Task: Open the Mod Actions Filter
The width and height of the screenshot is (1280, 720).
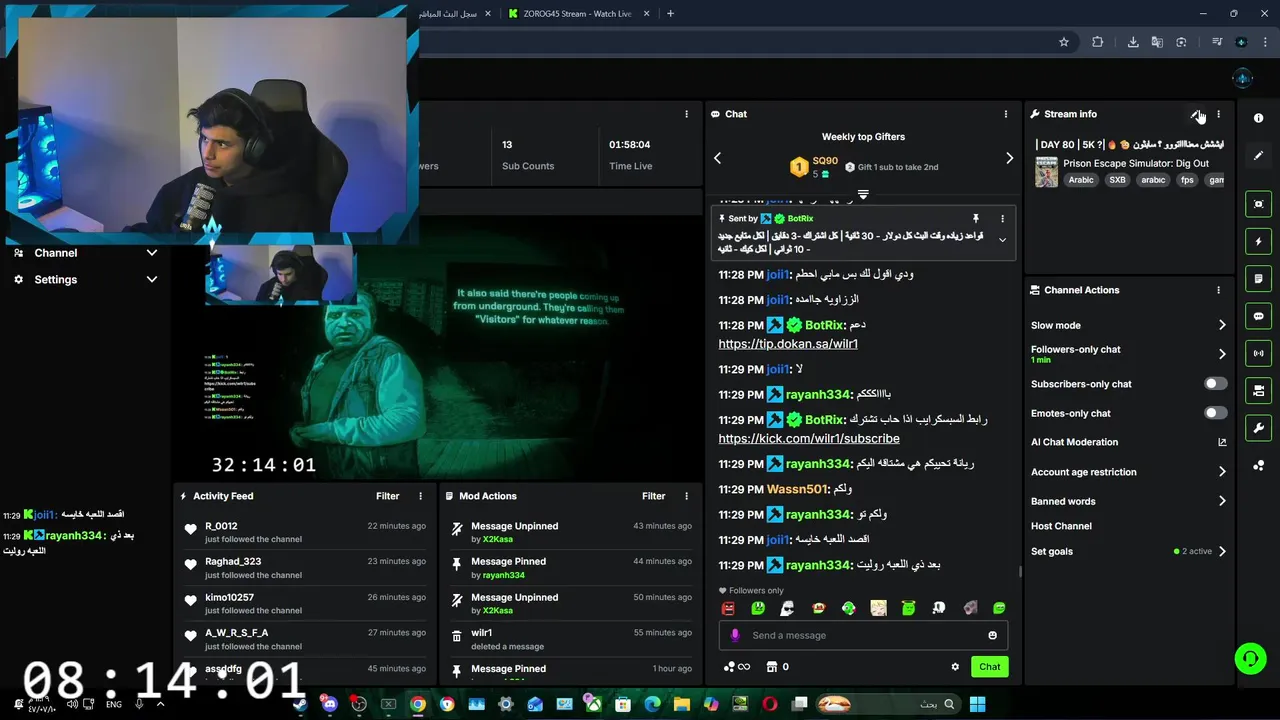Action: (x=653, y=496)
